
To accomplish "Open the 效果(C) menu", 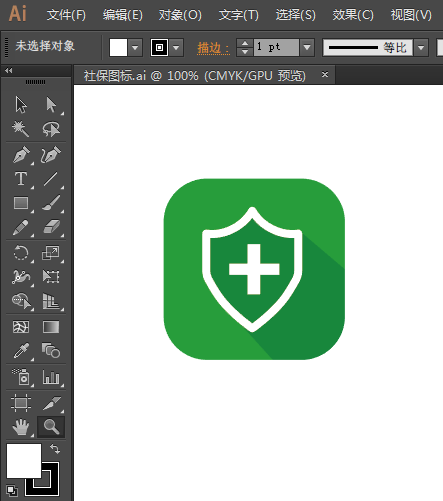I will pyautogui.click(x=353, y=15).
